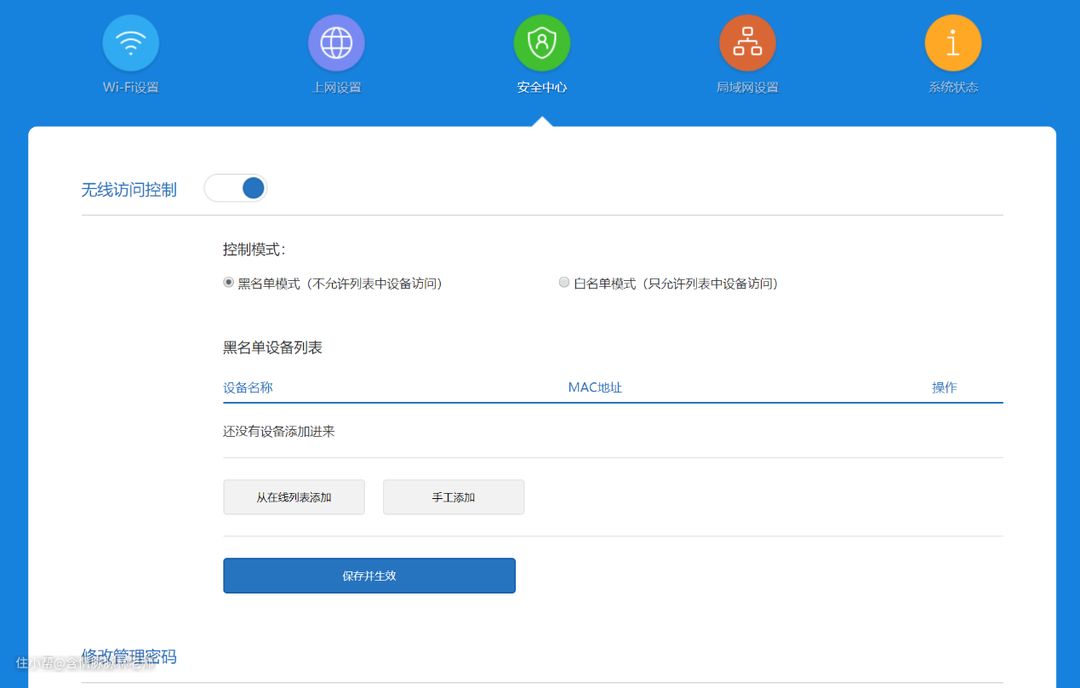
Task: Select the 黑名单模式 radio button
Action: click(x=229, y=283)
